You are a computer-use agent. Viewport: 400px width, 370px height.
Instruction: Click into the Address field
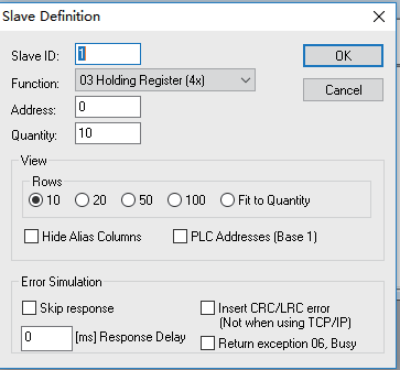[108, 107]
